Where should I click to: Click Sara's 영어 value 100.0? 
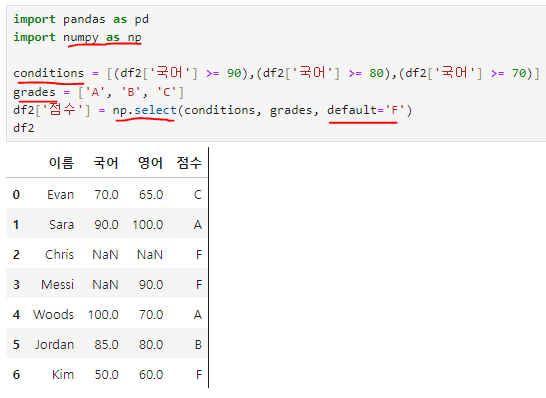tap(148, 225)
